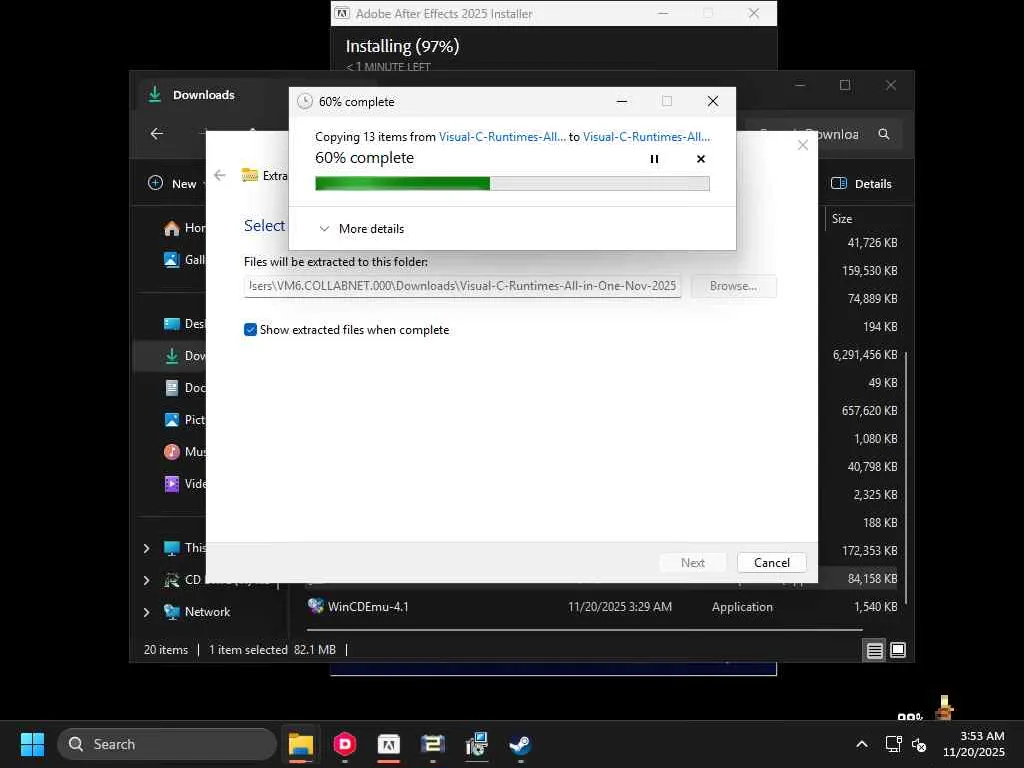Open Documents in the navigation pane

point(185,387)
